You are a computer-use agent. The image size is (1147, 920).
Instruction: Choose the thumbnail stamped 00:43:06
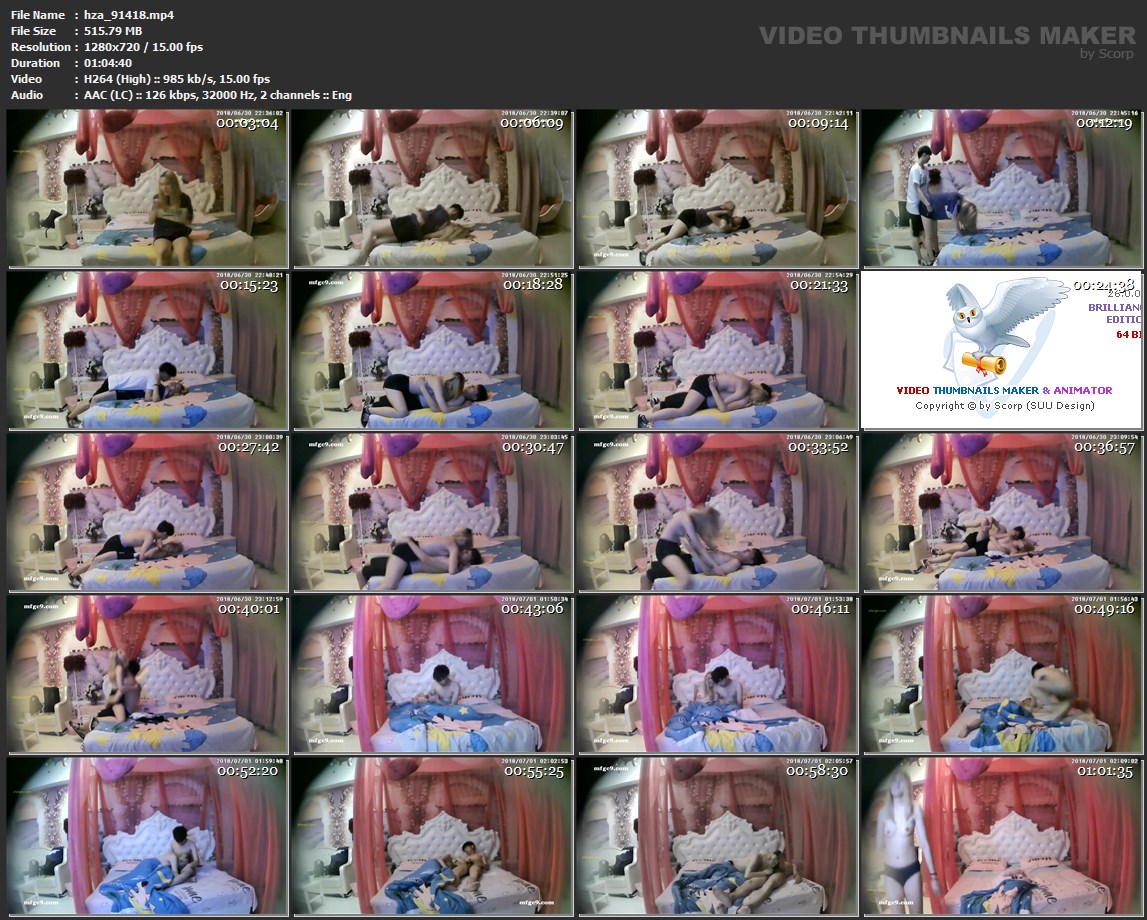pos(433,674)
